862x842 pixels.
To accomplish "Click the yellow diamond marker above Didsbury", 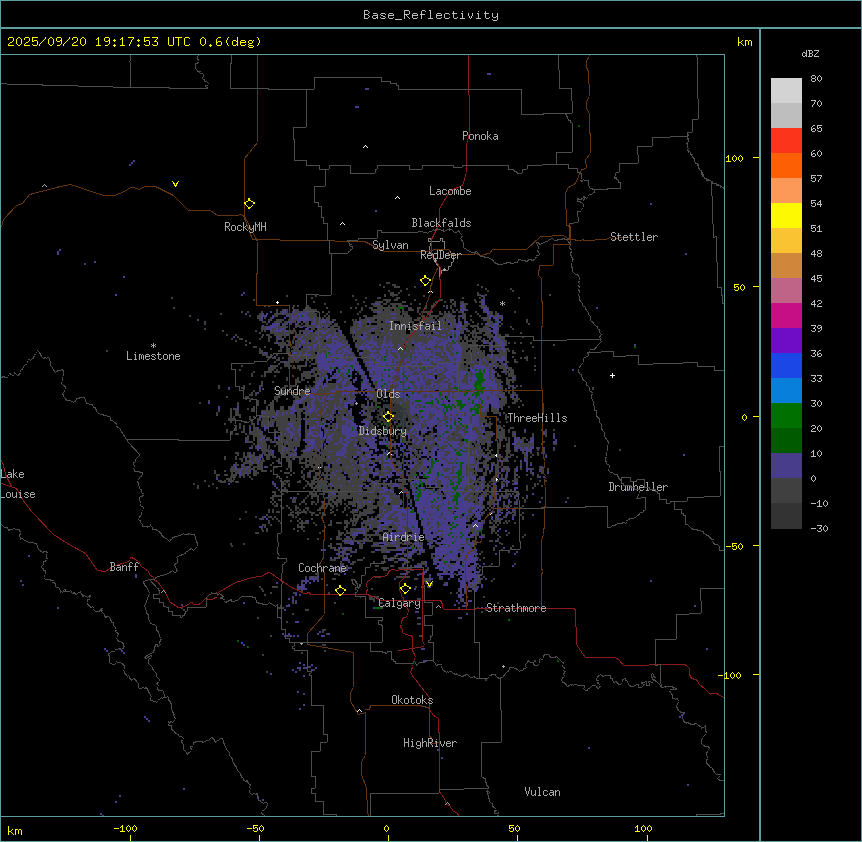I will [x=388, y=416].
